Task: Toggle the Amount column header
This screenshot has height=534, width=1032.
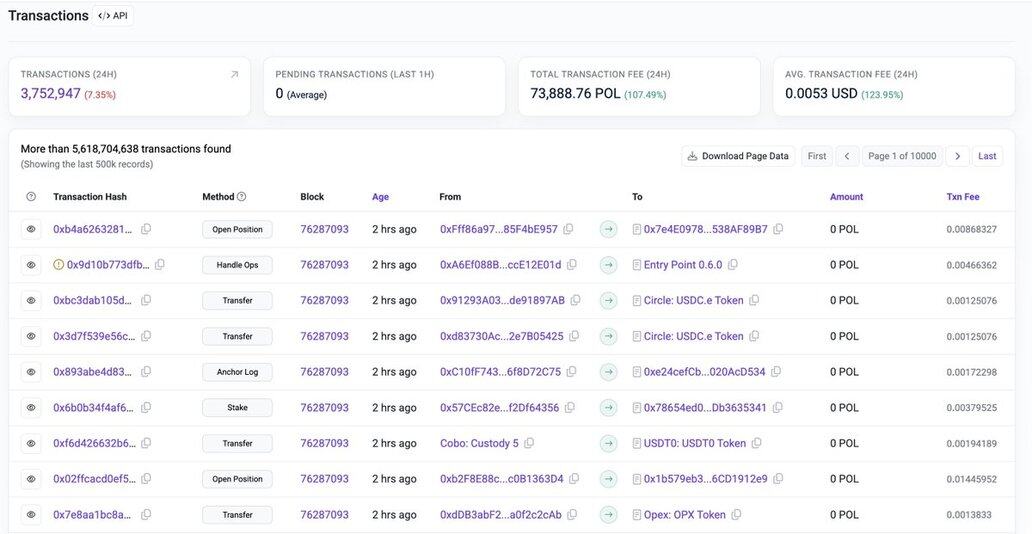Action: click(846, 196)
